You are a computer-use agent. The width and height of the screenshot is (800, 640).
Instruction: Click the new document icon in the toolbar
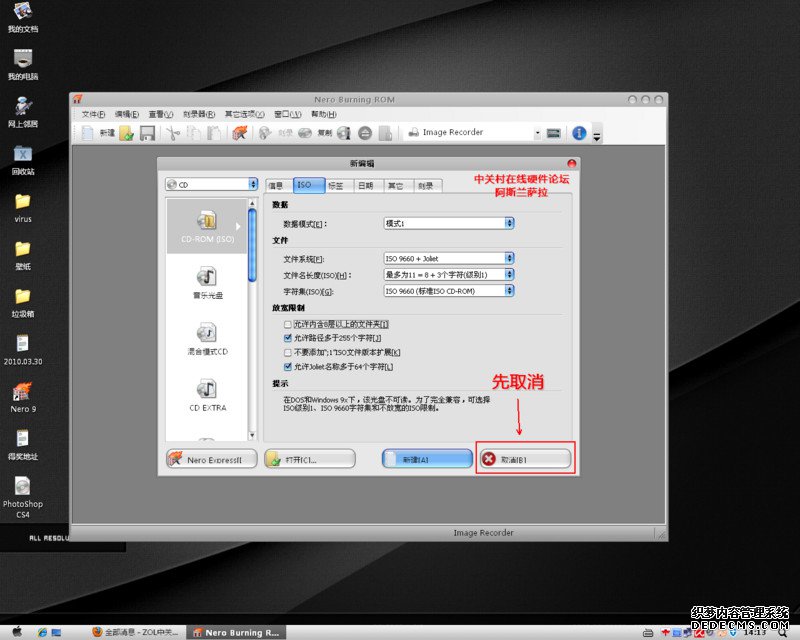pos(87,133)
